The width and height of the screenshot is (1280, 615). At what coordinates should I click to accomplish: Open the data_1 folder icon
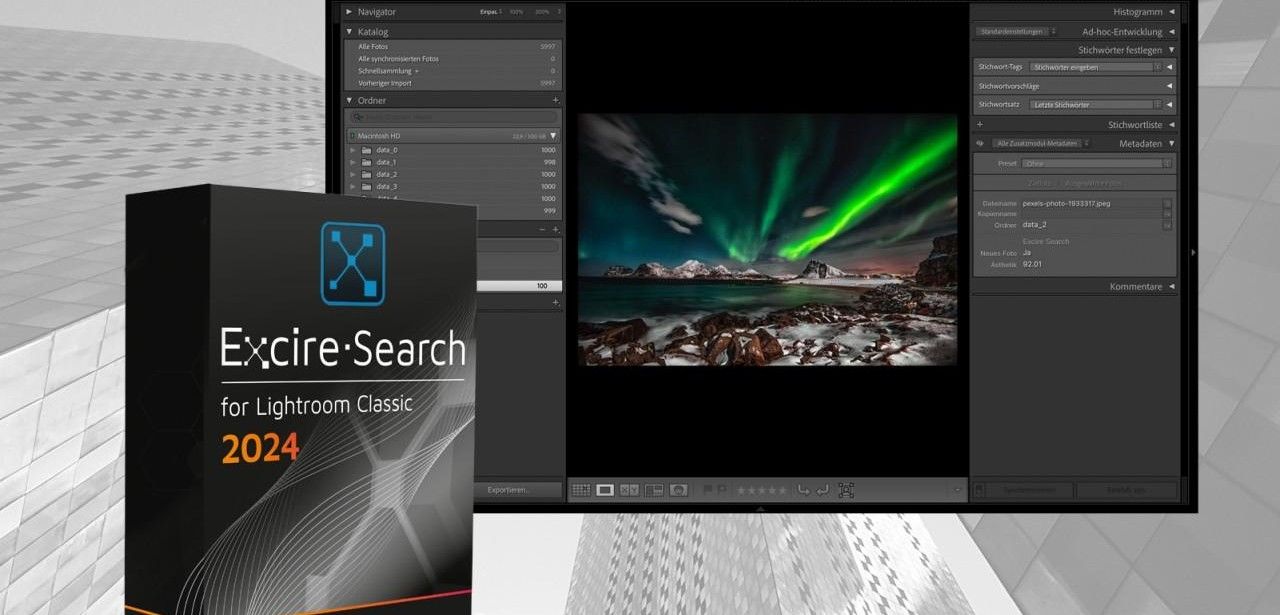point(367,162)
